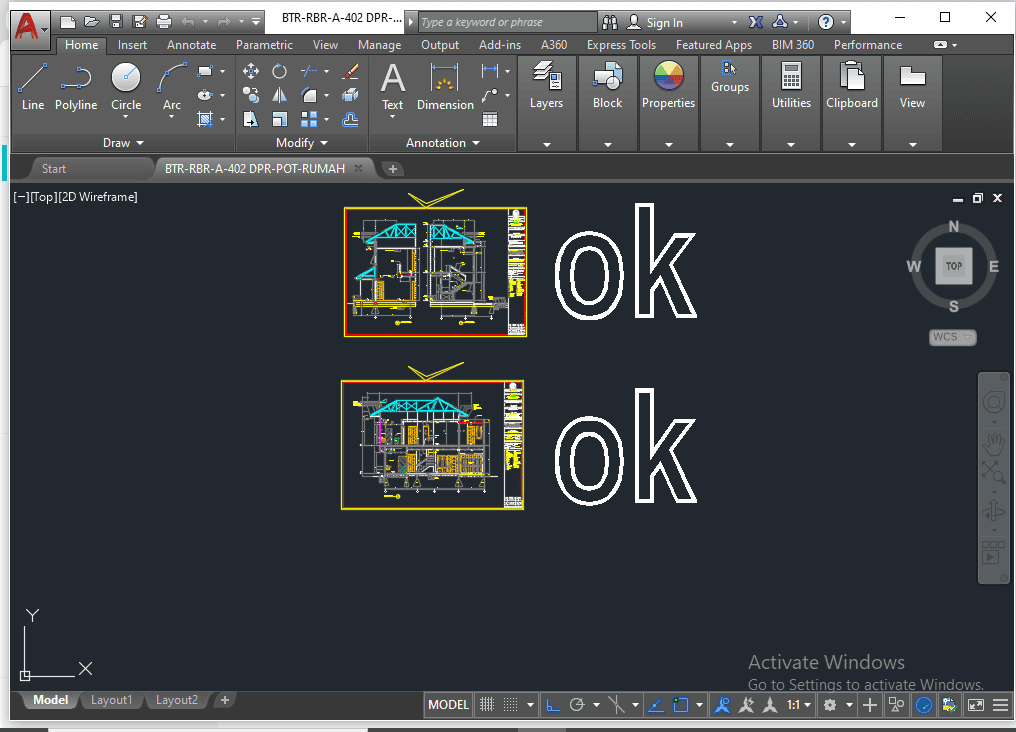Screen dimensions: 1016x732
Task: Expand the Modify panel dropdown
Action: click(302, 143)
